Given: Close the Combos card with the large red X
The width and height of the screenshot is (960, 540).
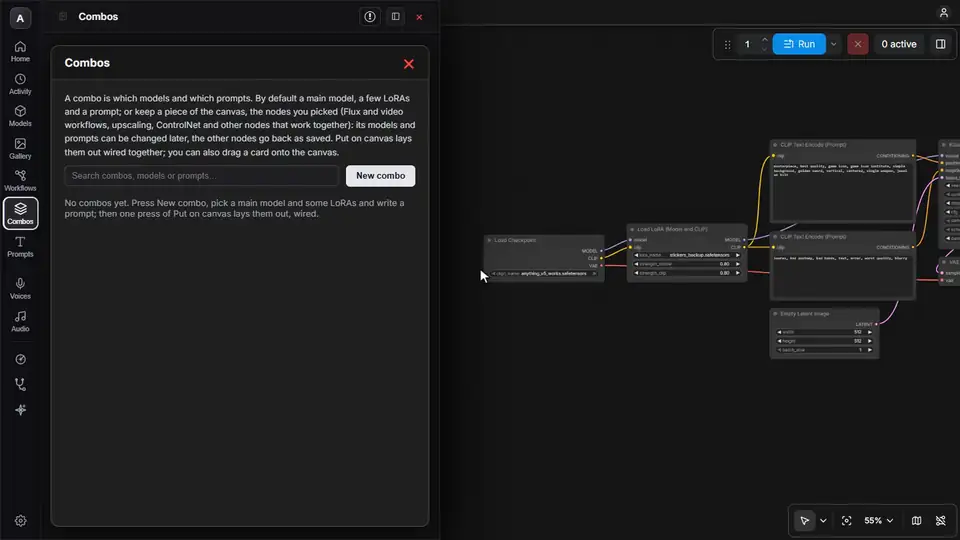Looking at the screenshot, I should click(x=409, y=64).
